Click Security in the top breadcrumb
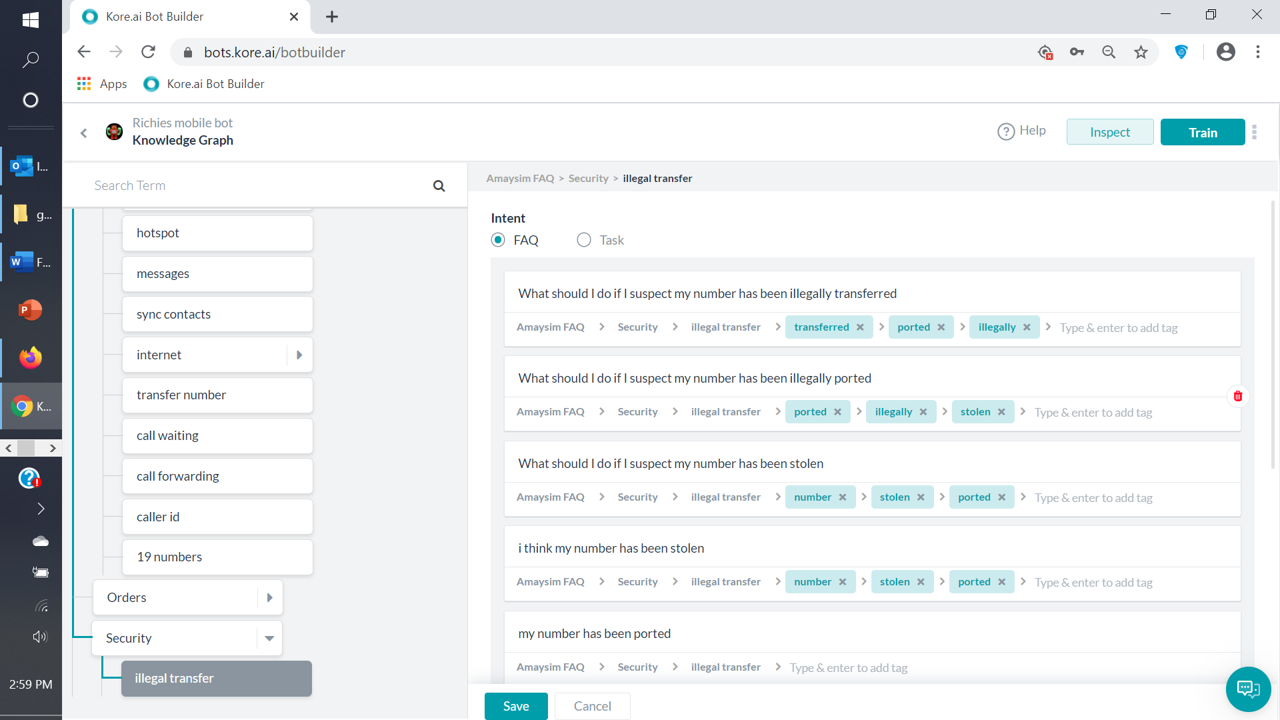Screen dimensions: 1280x720 588,178
